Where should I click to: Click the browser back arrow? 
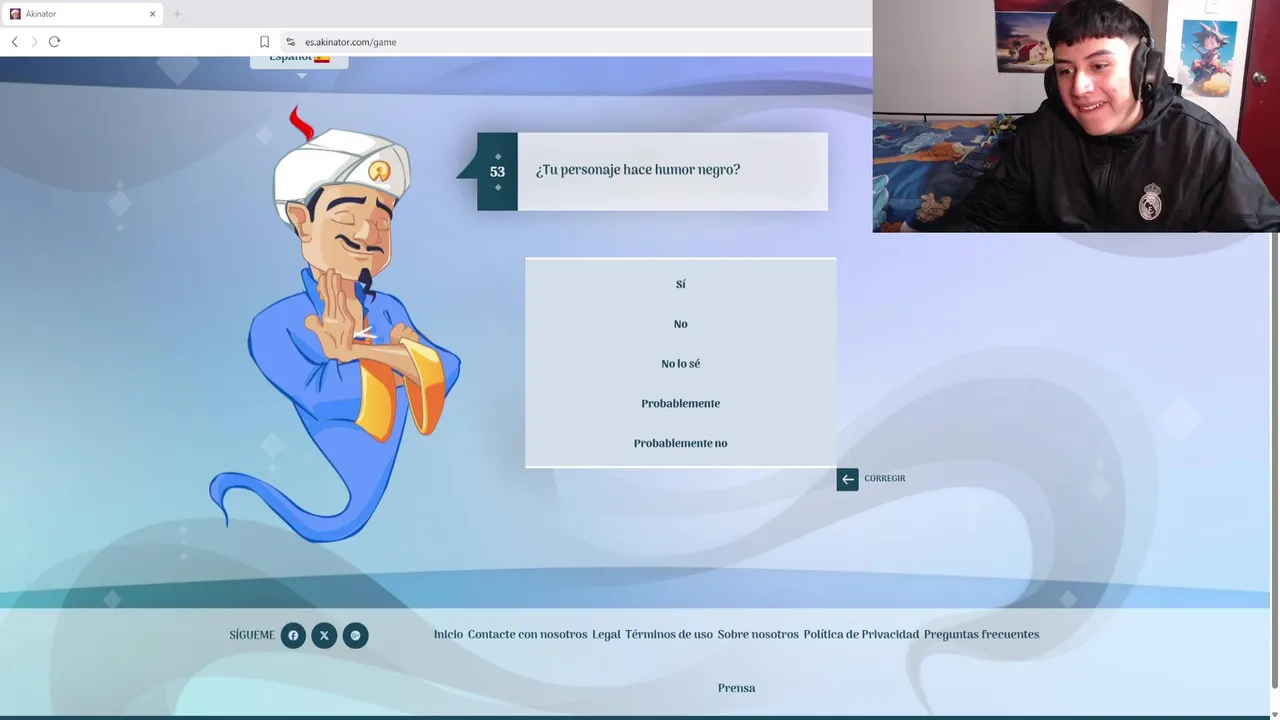pyautogui.click(x=14, y=42)
